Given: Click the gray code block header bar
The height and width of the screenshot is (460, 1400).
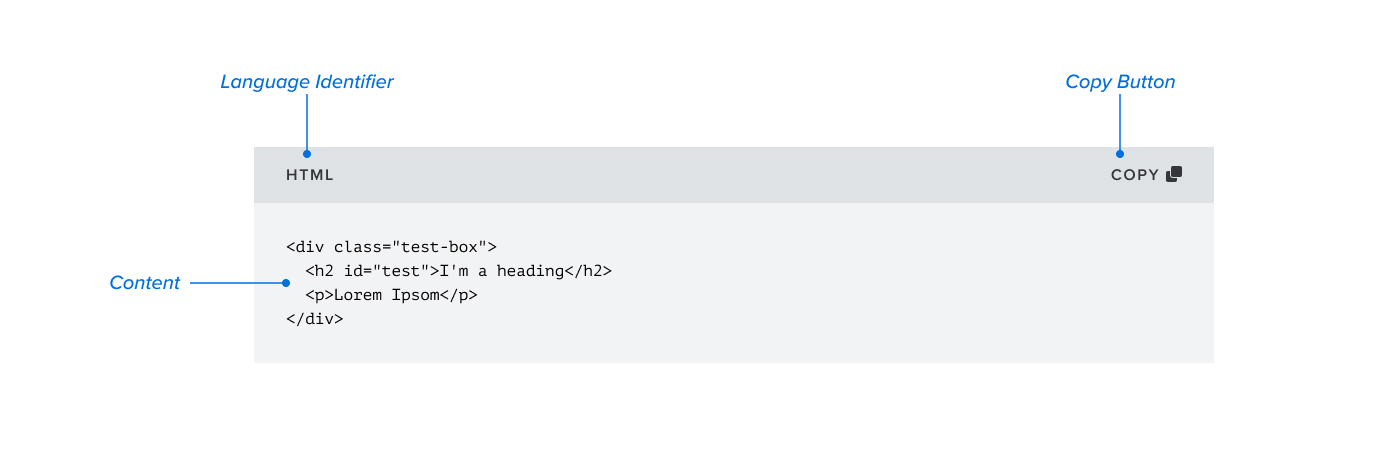Looking at the screenshot, I should coord(734,175).
